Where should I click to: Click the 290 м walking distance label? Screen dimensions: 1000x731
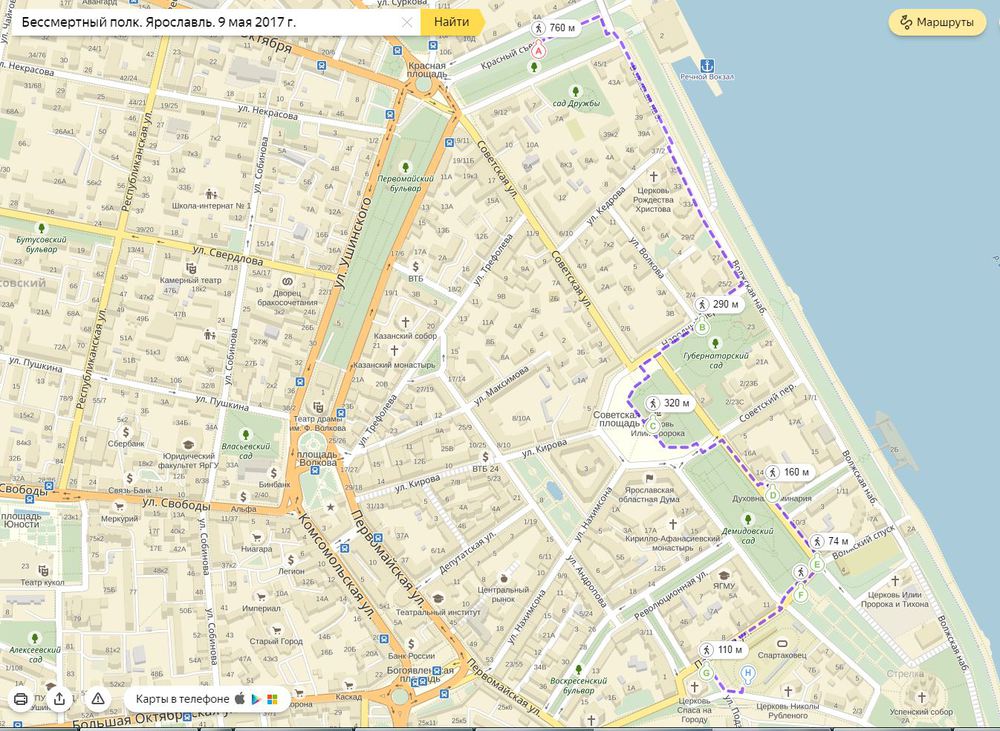719,304
